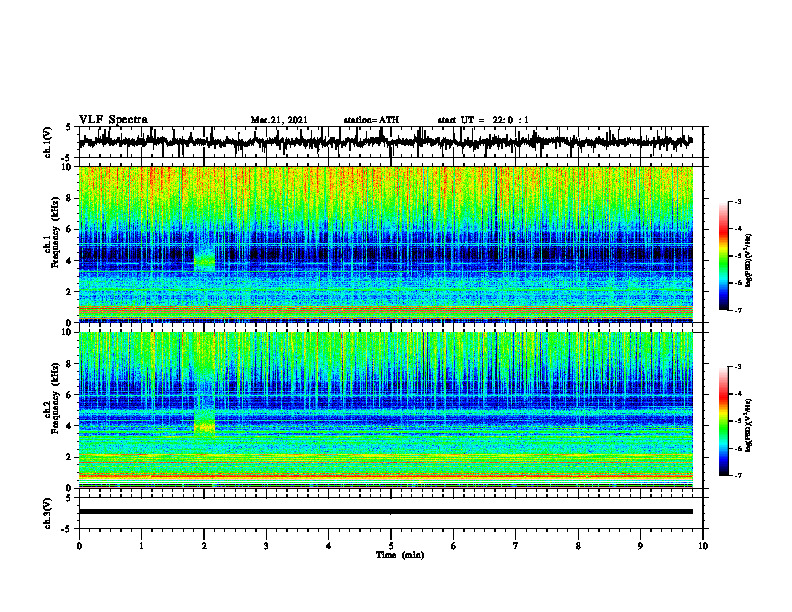Click the ch.3 flat black signal bar

tap(385, 512)
